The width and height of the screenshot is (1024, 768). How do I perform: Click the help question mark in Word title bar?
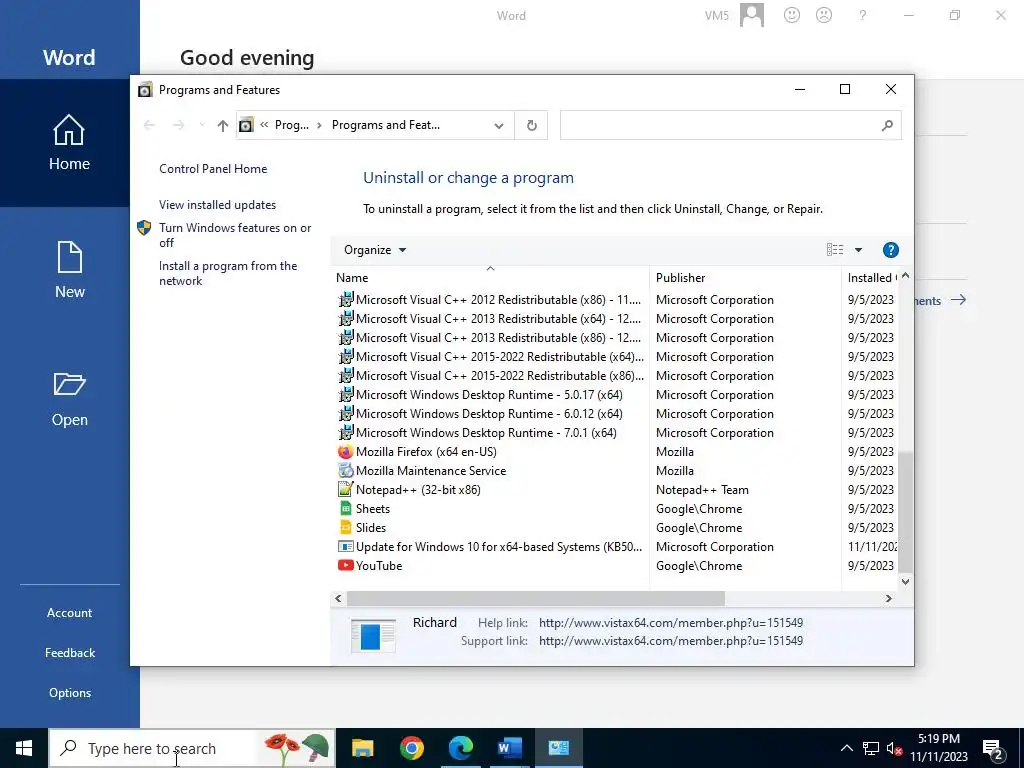pos(862,15)
